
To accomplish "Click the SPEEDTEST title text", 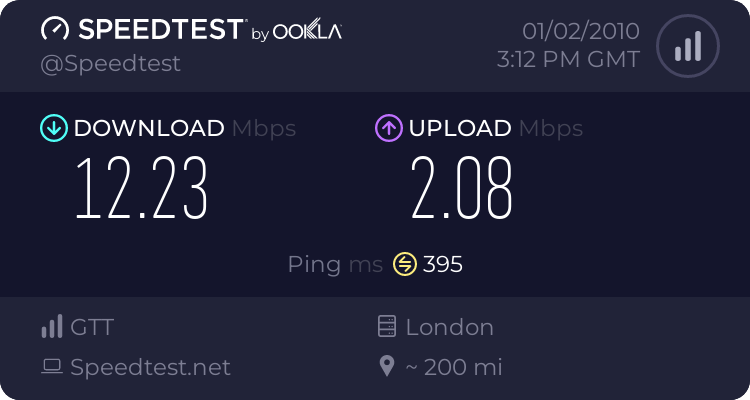I will point(158,29).
